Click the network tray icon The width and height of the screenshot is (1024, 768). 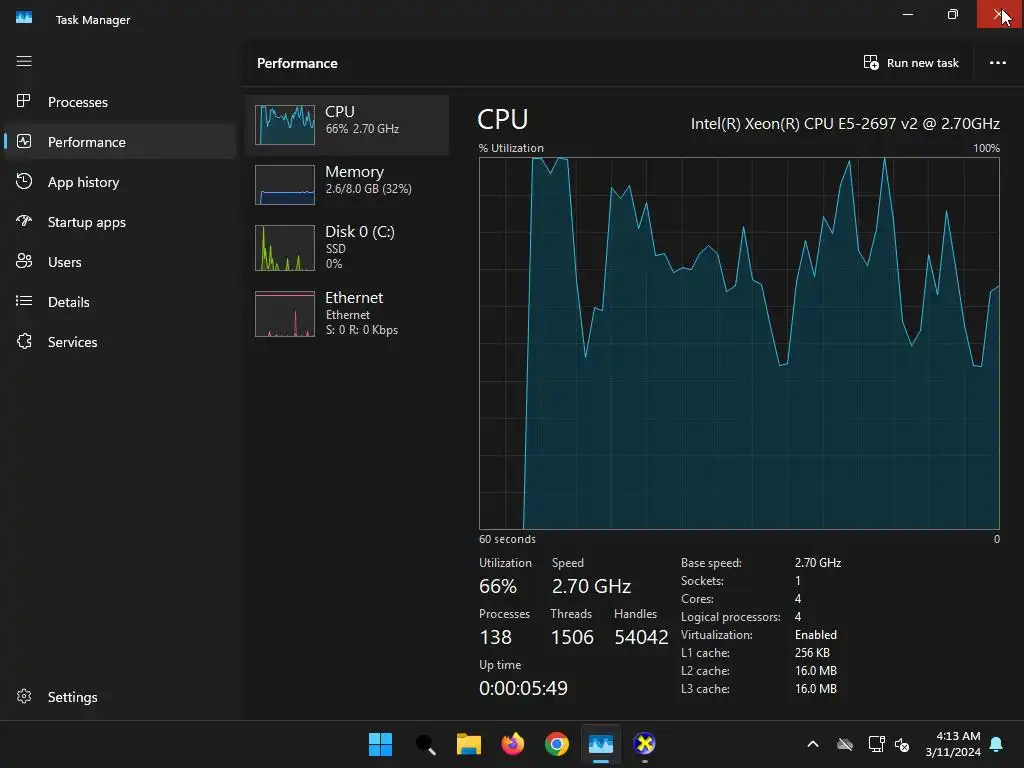(x=876, y=744)
